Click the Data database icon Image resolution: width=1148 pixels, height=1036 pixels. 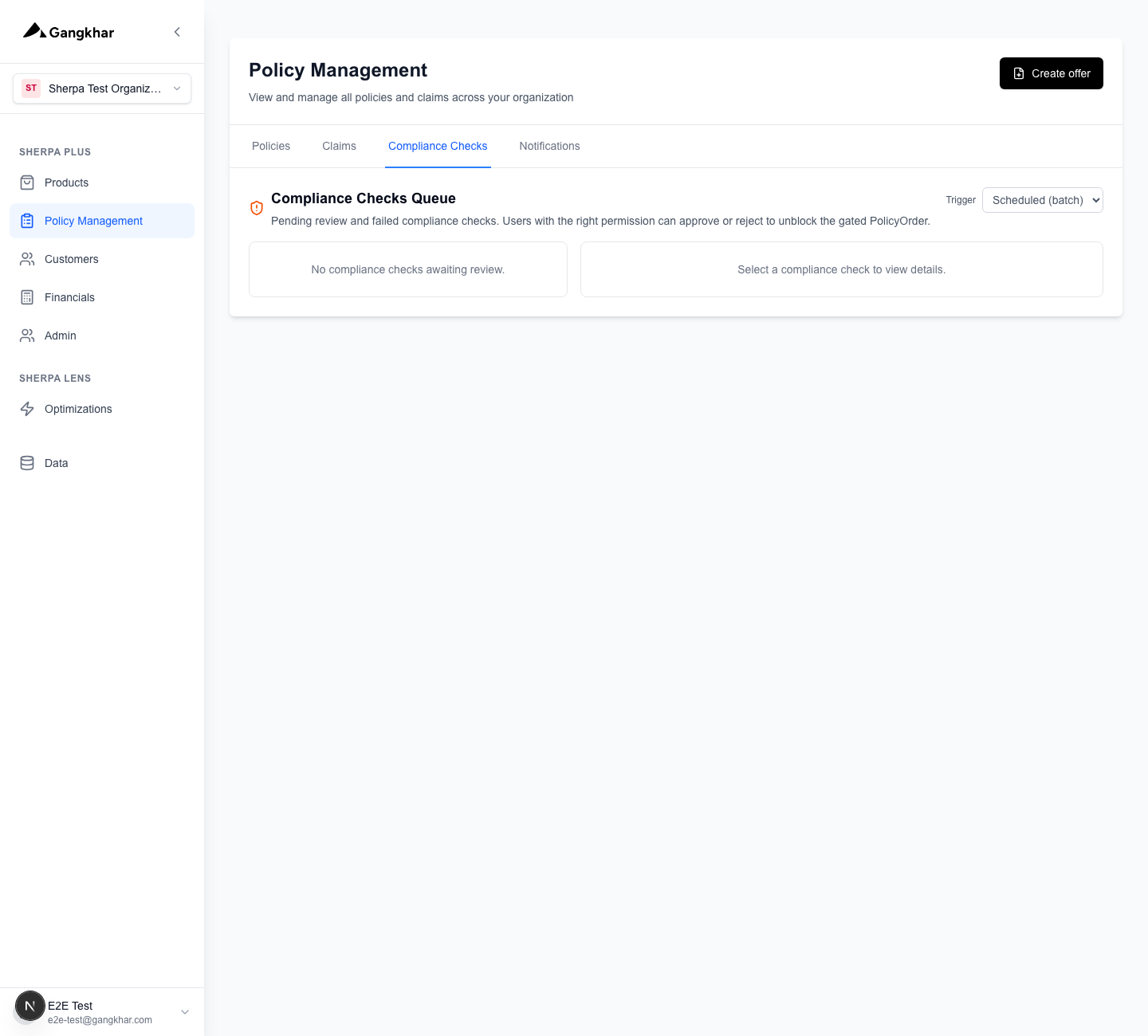[x=27, y=463]
